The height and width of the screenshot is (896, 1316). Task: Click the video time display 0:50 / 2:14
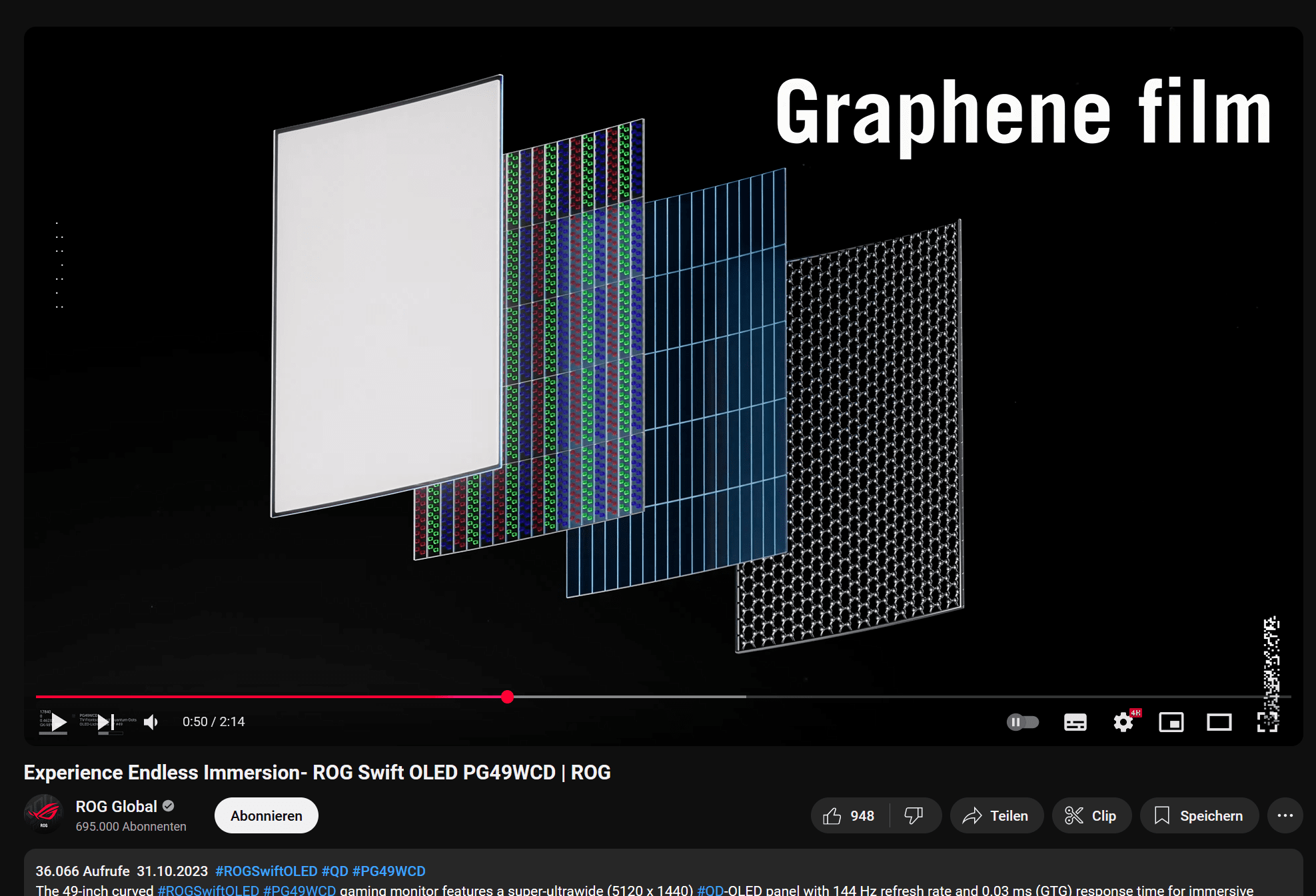(214, 722)
